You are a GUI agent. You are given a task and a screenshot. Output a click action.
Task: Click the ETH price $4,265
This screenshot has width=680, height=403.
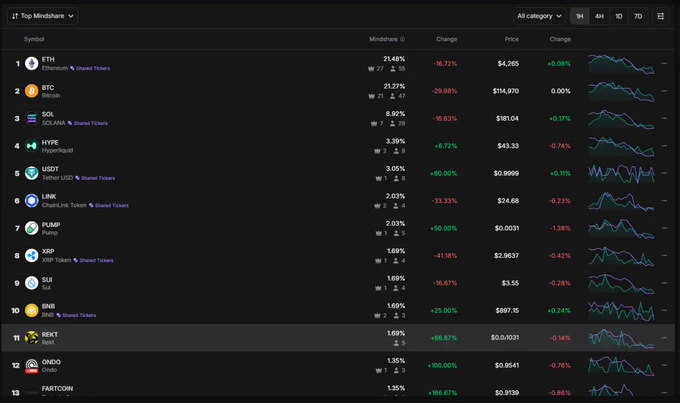[x=508, y=63]
